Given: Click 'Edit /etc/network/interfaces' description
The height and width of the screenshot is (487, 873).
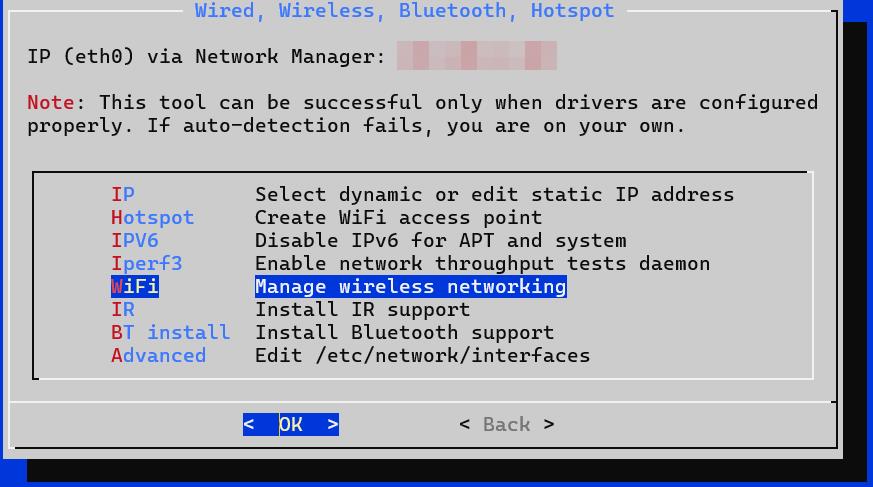Looking at the screenshot, I should (x=423, y=355).
